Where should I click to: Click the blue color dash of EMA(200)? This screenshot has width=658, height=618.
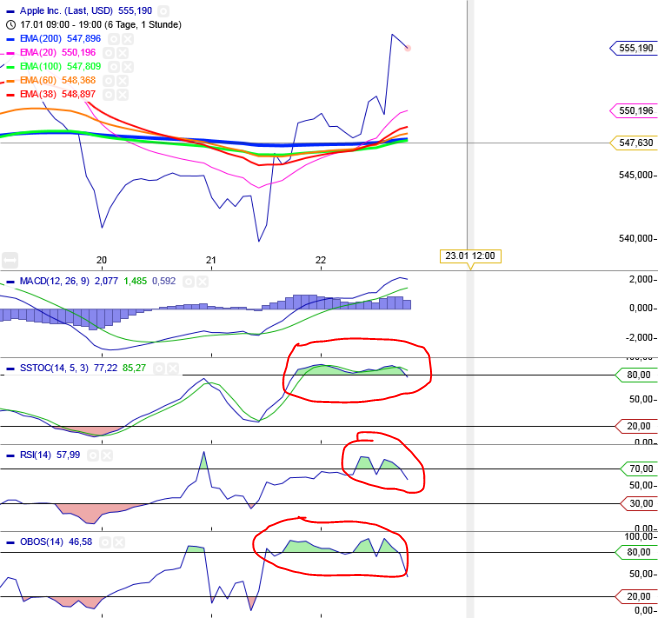10,39
